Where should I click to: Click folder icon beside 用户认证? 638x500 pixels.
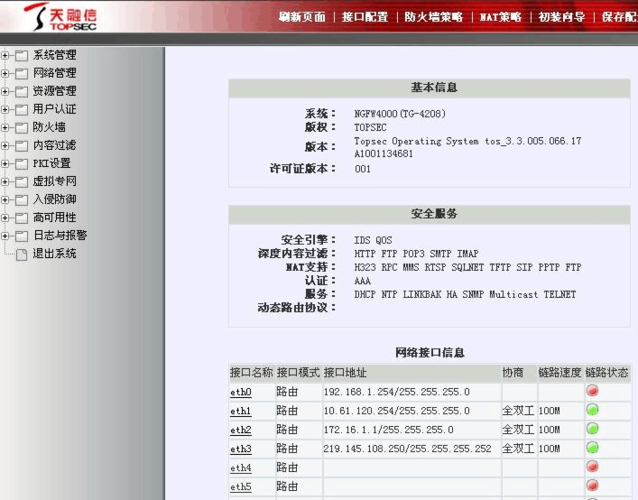click(x=22, y=109)
